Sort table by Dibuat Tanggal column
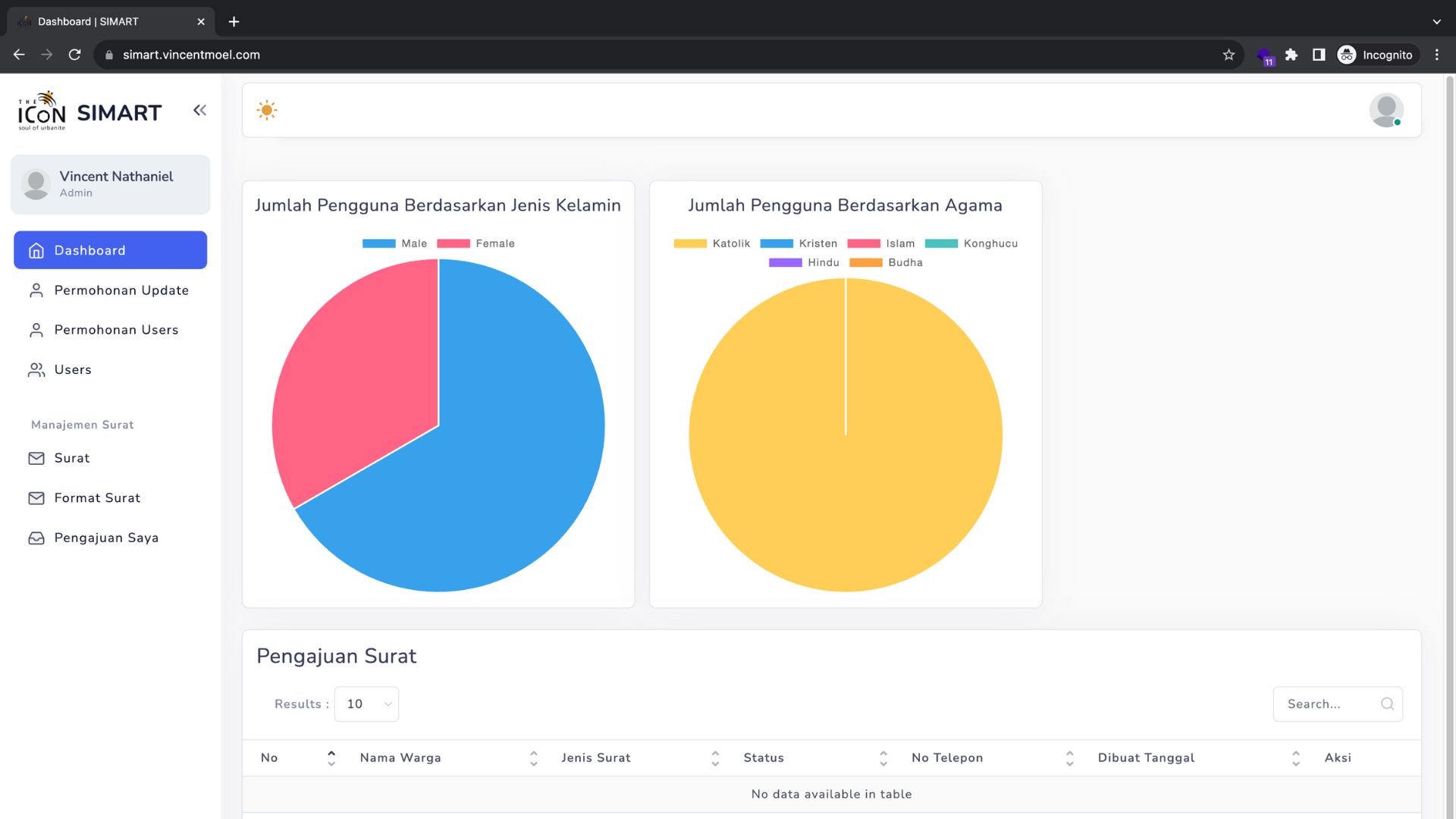This screenshot has width=1456, height=819. coord(1146,758)
